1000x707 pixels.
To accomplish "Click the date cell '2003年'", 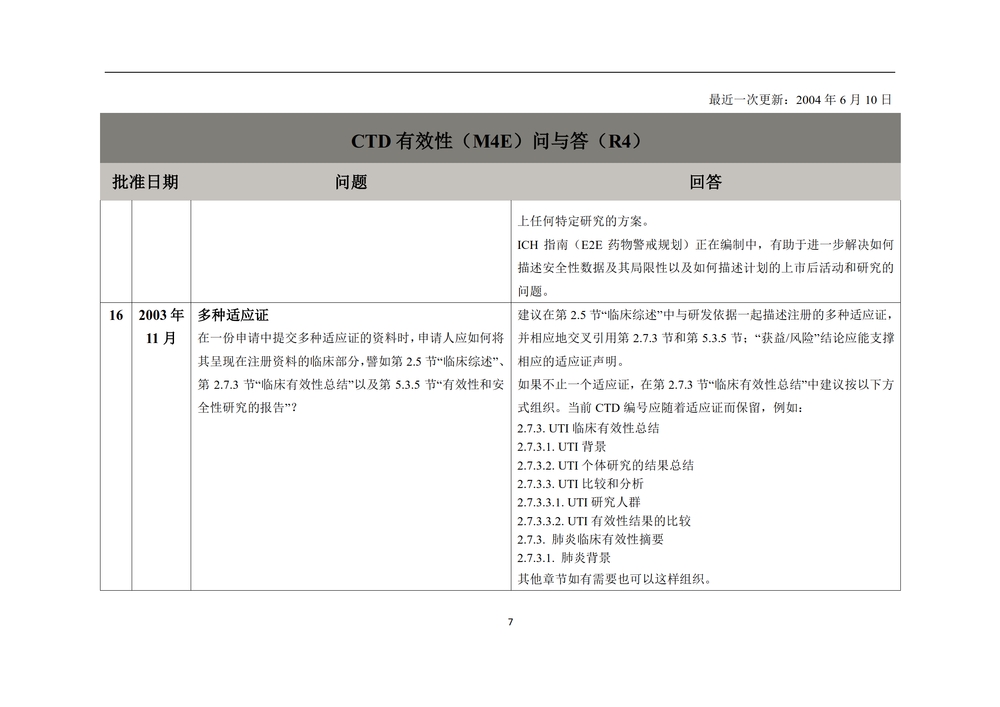I will tap(161, 315).
